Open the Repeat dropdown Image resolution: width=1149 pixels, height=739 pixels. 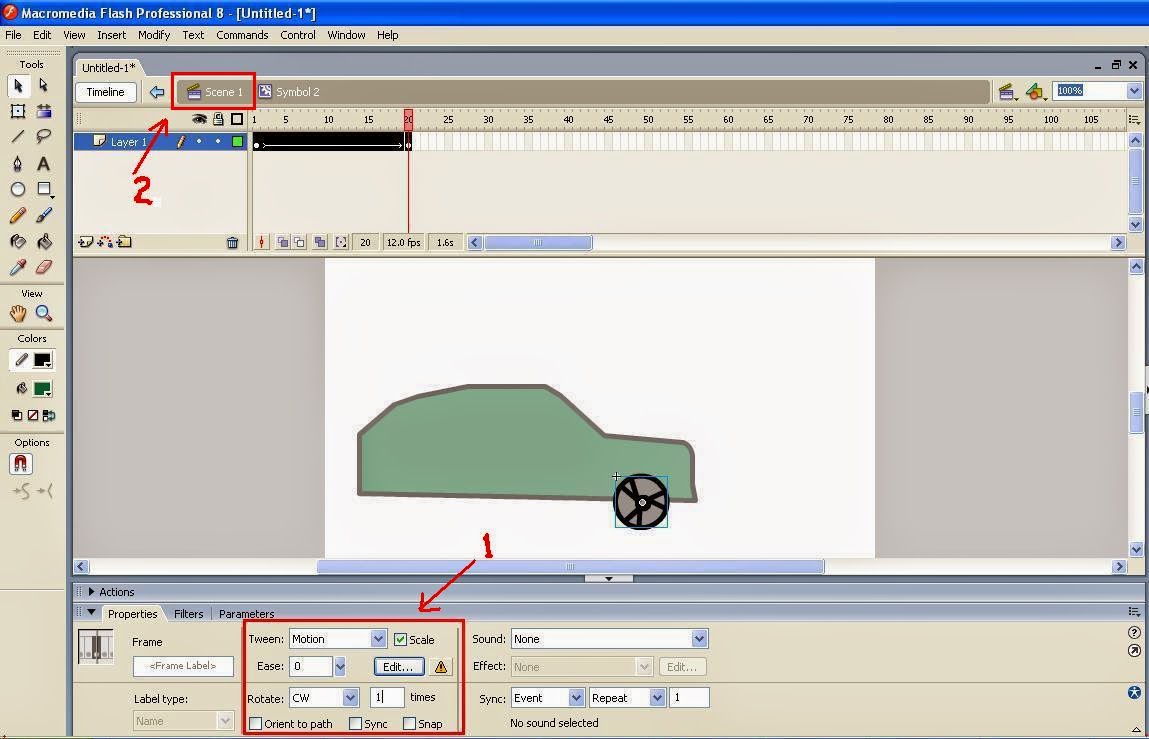click(x=657, y=698)
